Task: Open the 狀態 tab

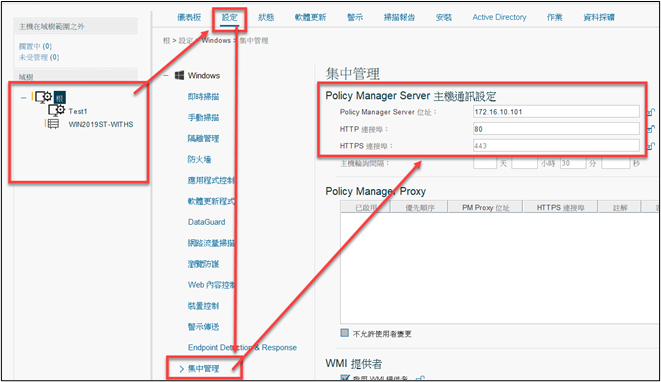Action: tap(266, 17)
